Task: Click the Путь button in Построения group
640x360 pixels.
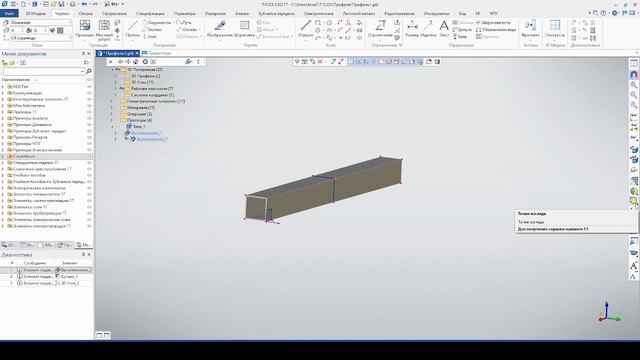Action: coord(184,23)
